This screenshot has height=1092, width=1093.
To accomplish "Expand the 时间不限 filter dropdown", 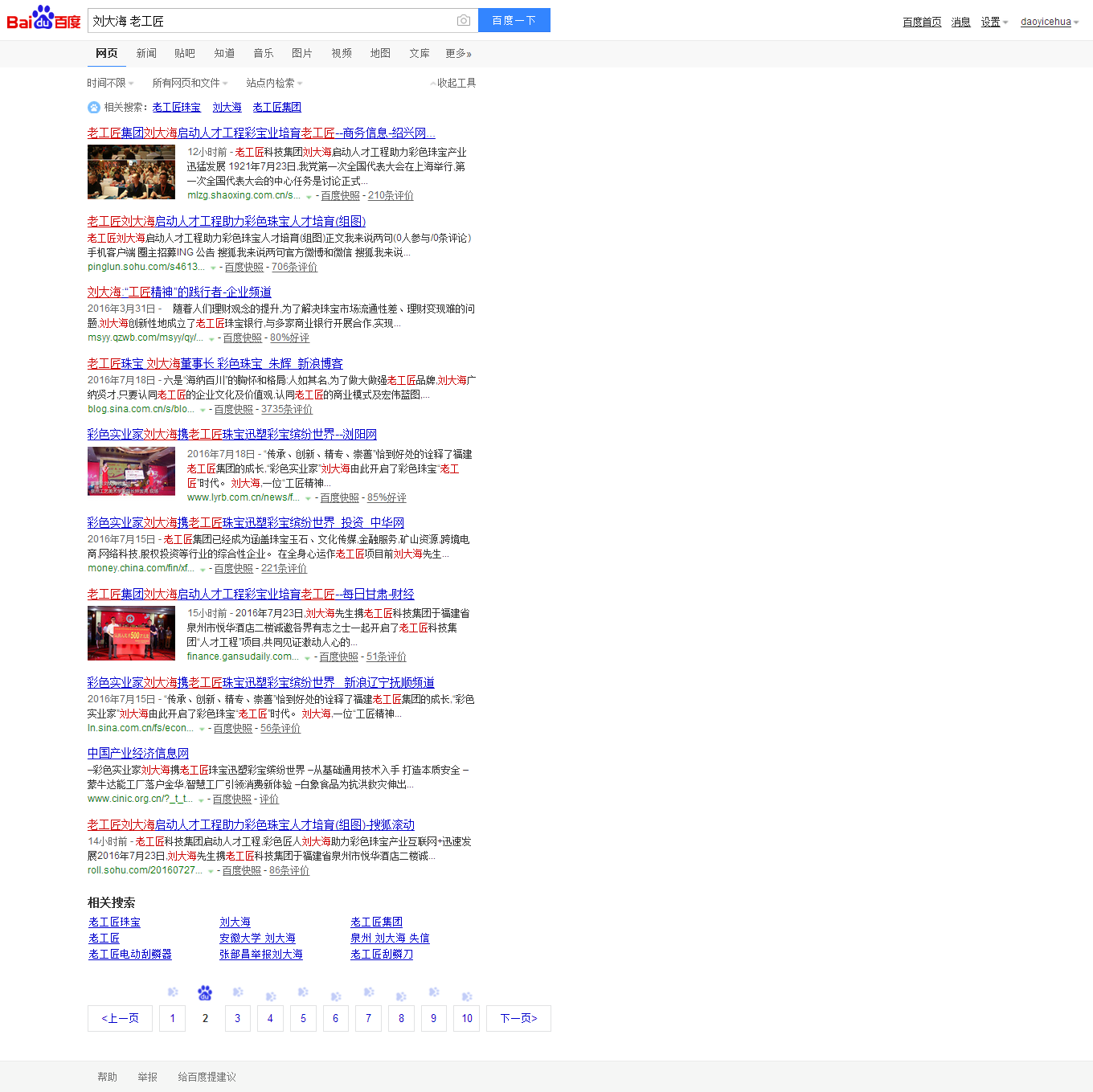I will pyautogui.click(x=110, y=83).
